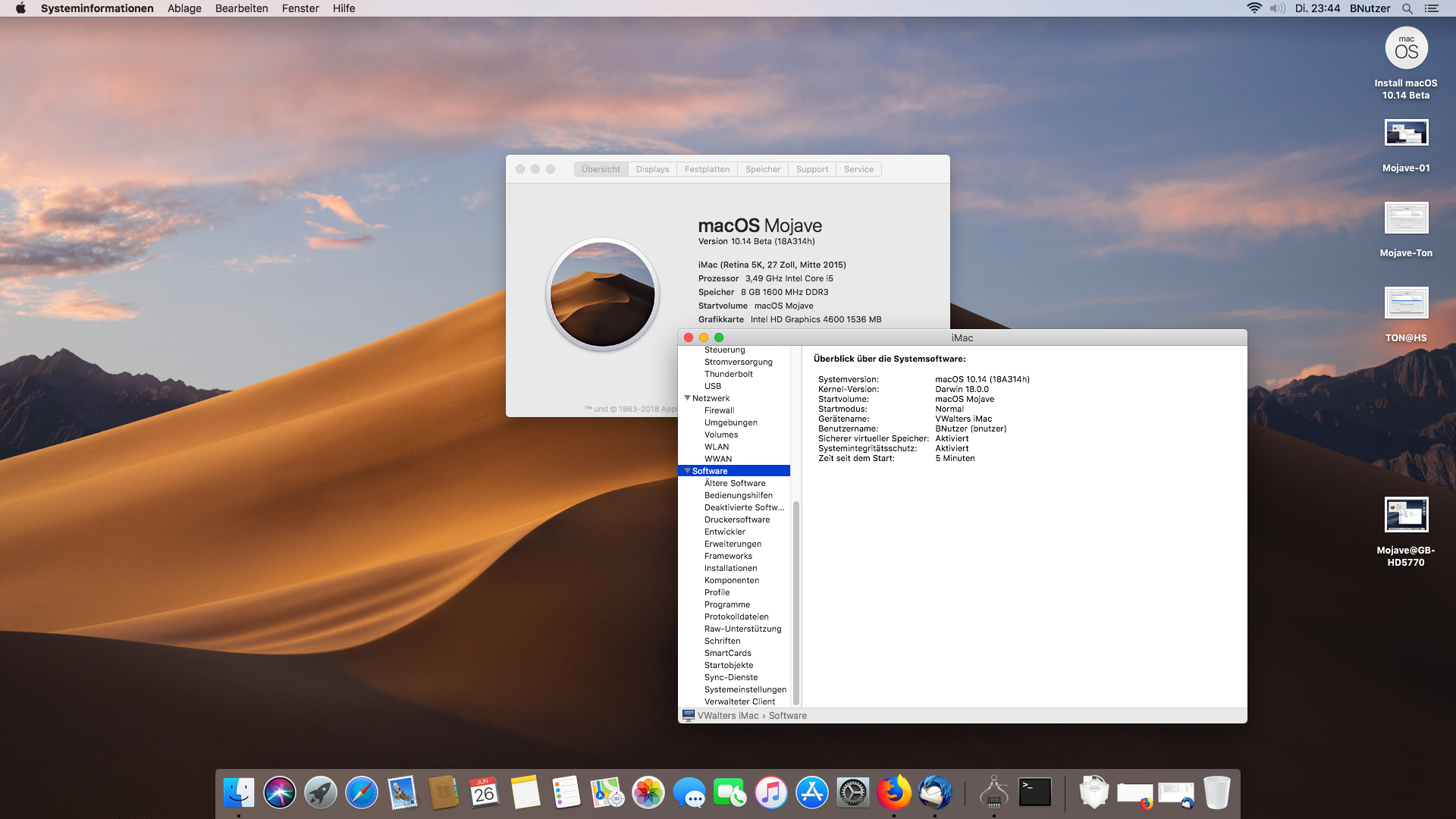The image size is (1456, 819).
Task: Click the Install macOS 10.14 Beta desktop icon
Action: [1406, 49]
